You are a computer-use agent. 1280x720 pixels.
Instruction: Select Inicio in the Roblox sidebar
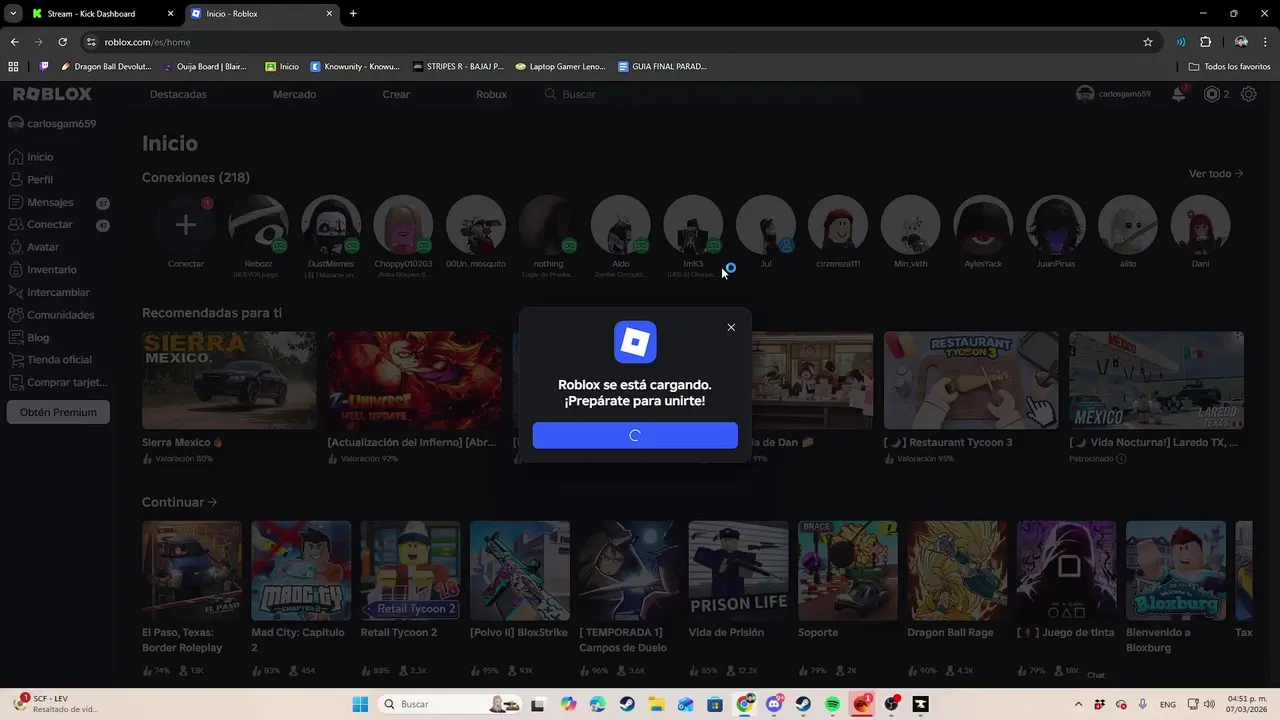coord(40,157)
